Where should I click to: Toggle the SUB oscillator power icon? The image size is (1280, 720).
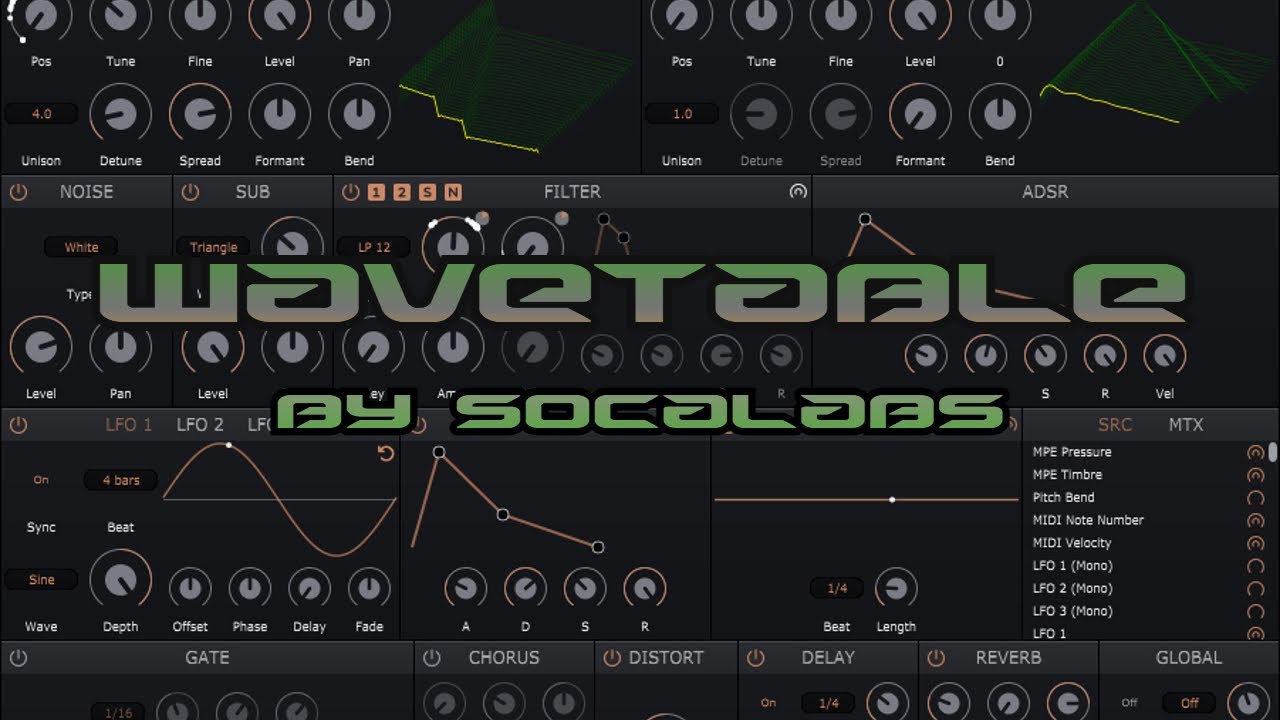point(190,192)
